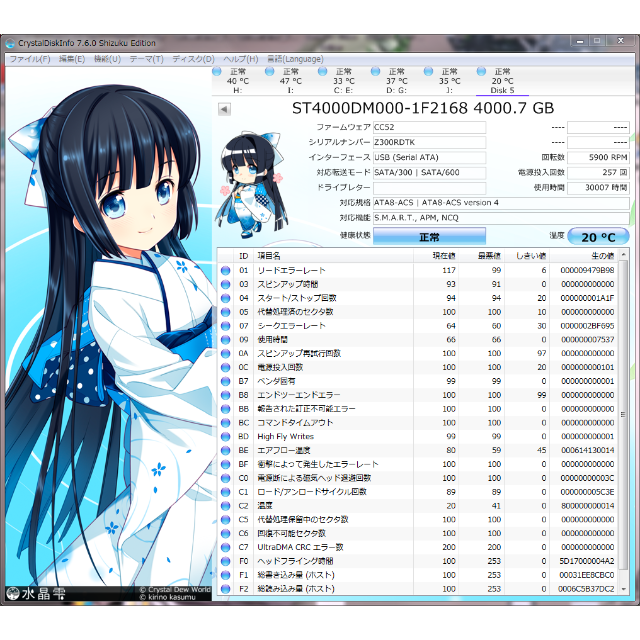The image size is (640, 640).
Task: Click status dot of row C5
Action: pos(225,520)
